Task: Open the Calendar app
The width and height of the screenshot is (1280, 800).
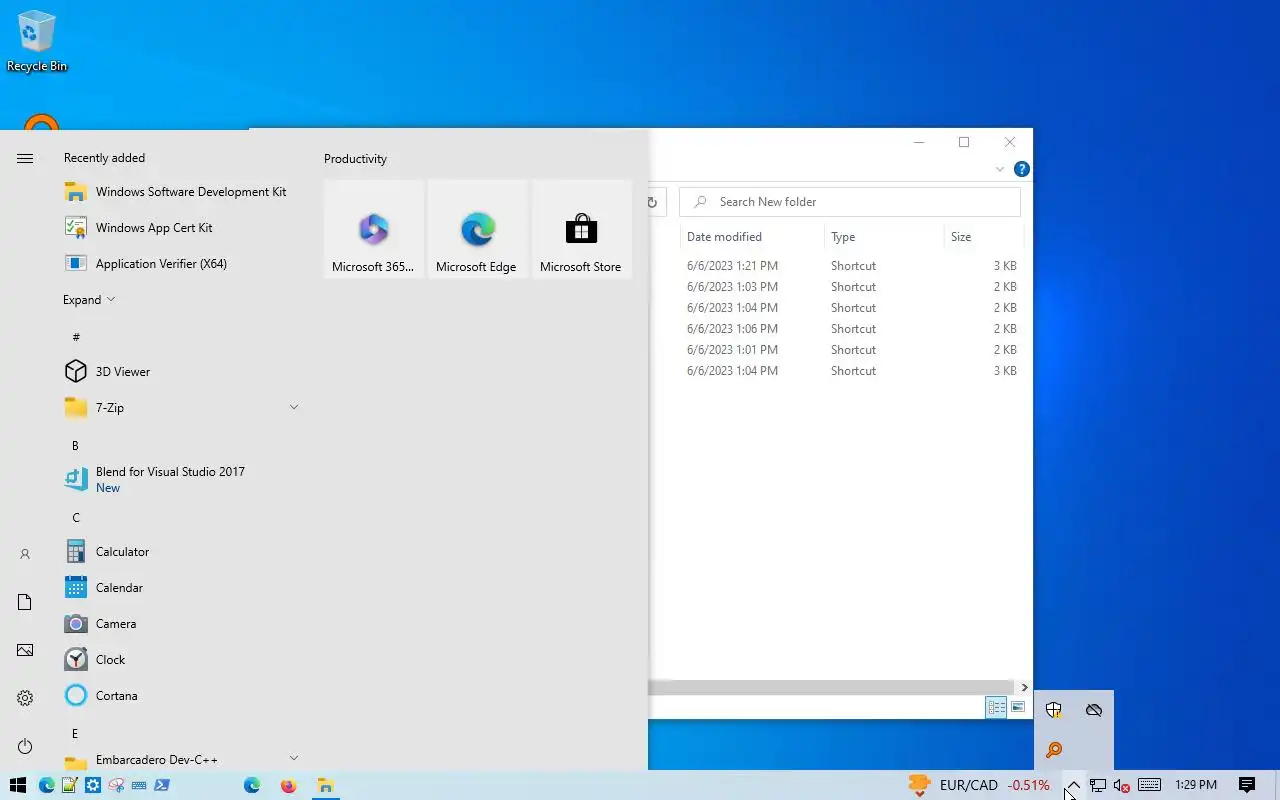Action: point(182,588)
